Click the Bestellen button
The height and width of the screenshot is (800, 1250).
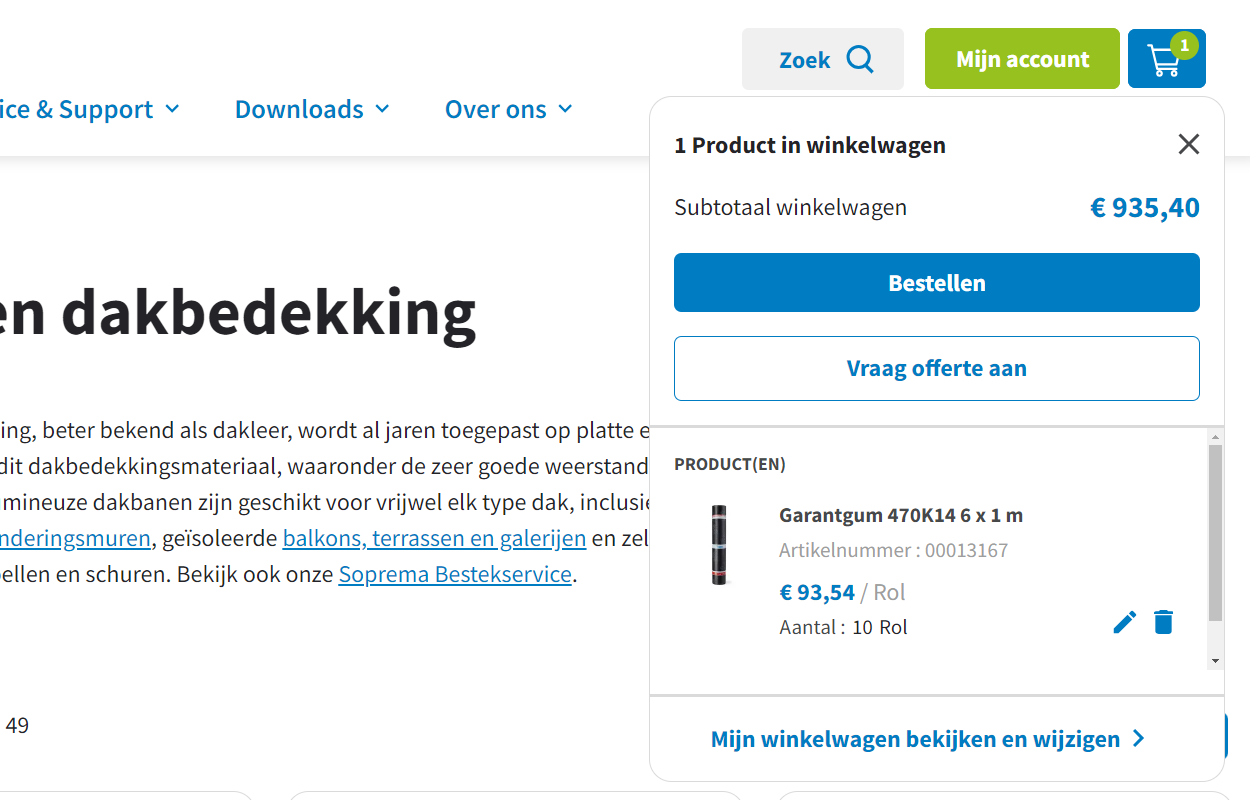[937, 283]
